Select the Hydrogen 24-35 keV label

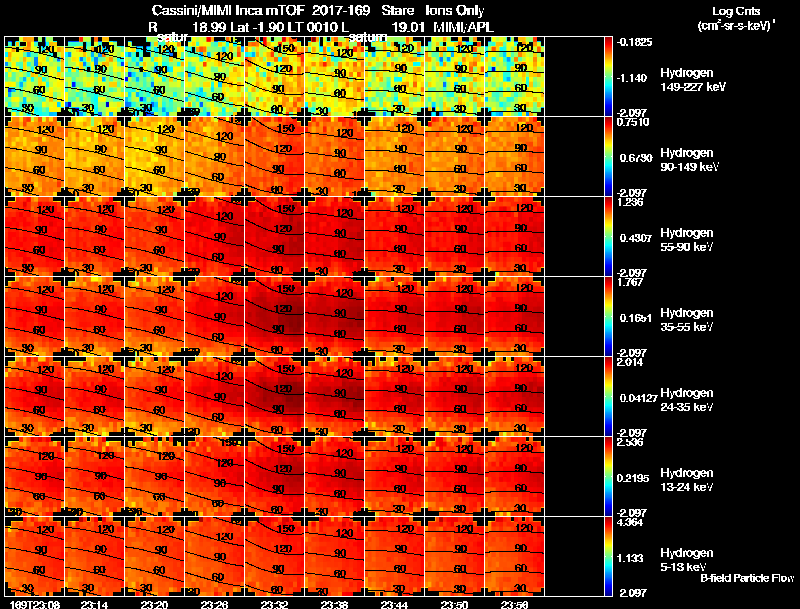(686, 399)
